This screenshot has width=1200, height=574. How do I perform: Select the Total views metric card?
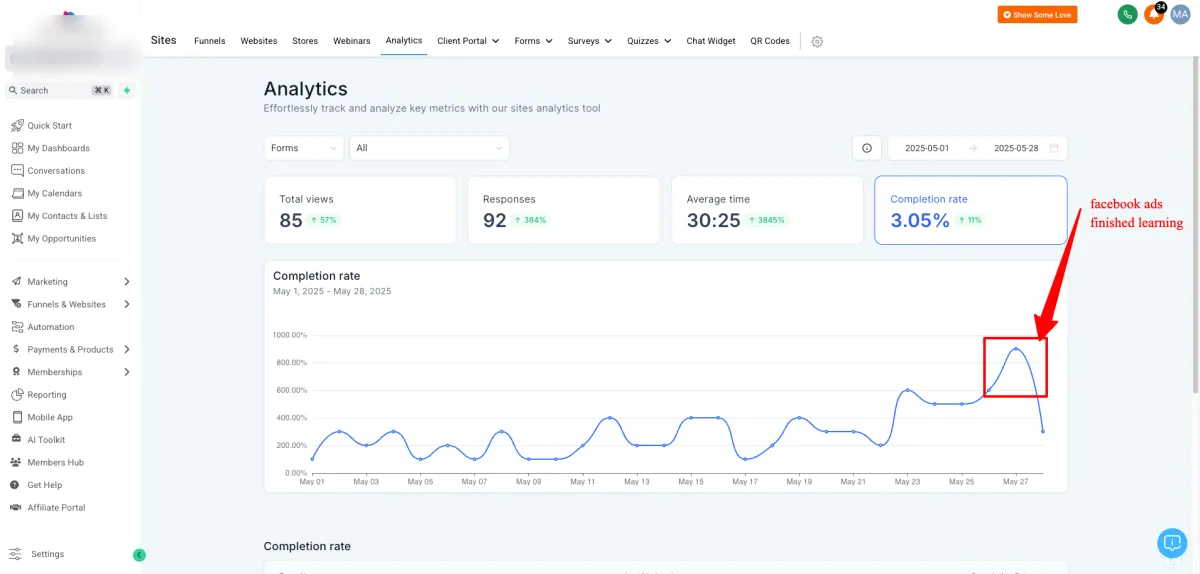pos(360,210)
